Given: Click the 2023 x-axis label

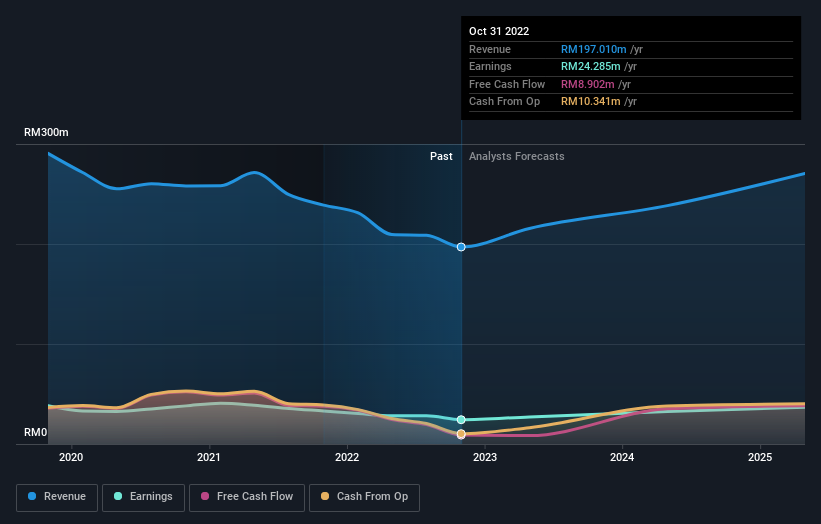Looking at the screenshot, I should click(485, 458).
